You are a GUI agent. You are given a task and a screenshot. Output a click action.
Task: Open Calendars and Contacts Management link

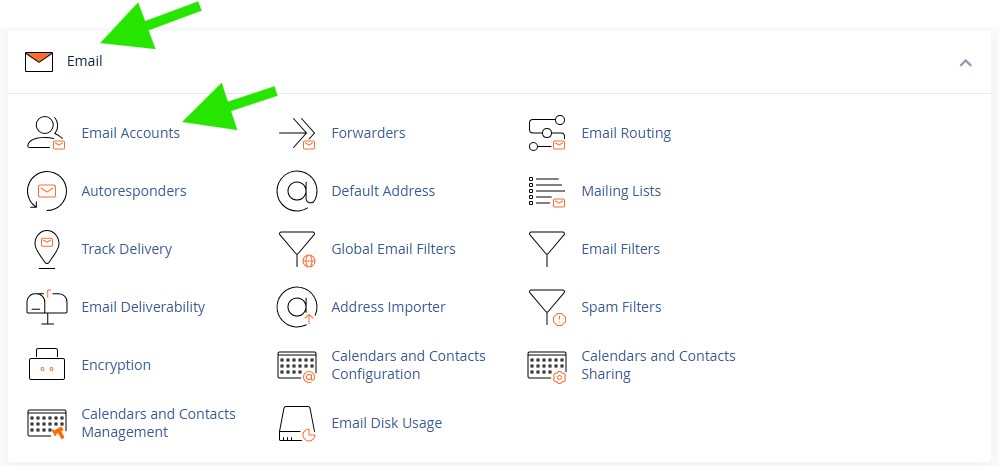158,423
